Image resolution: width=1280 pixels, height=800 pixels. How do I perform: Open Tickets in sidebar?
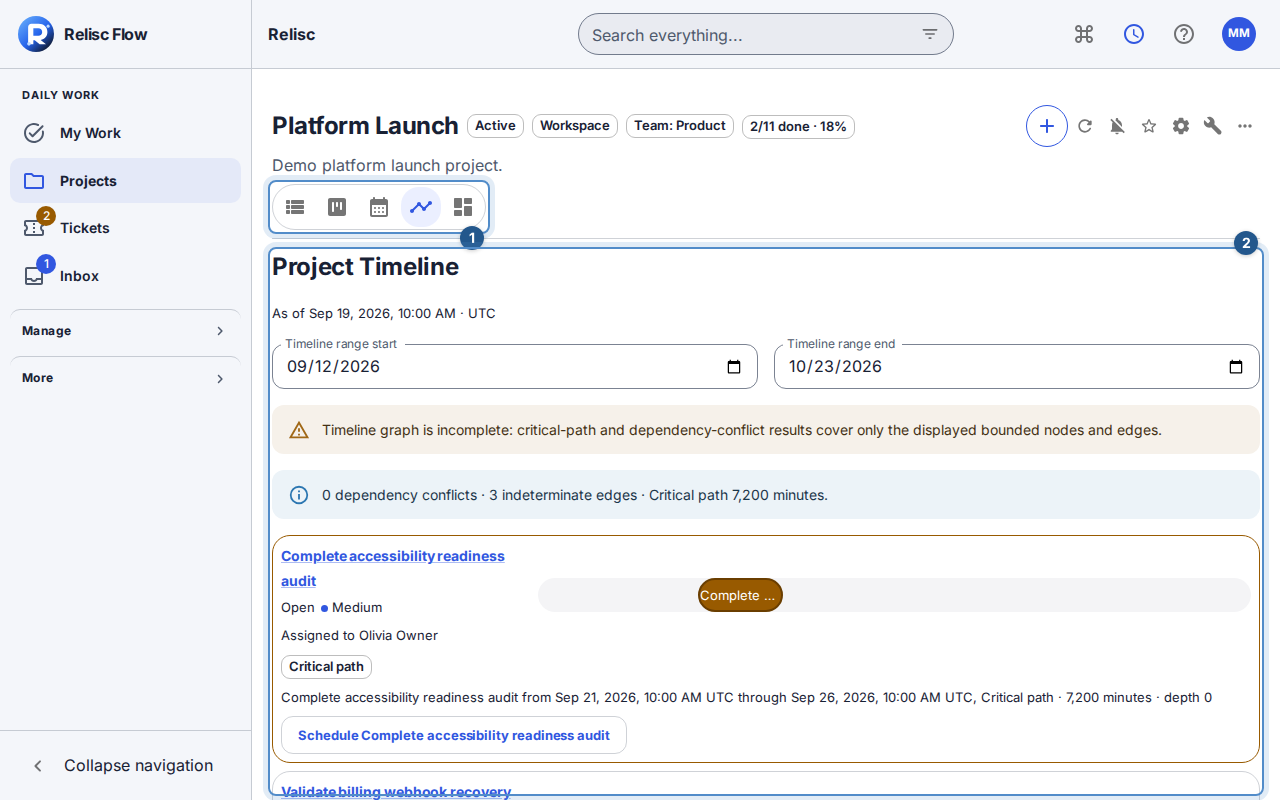click(126, 228)
